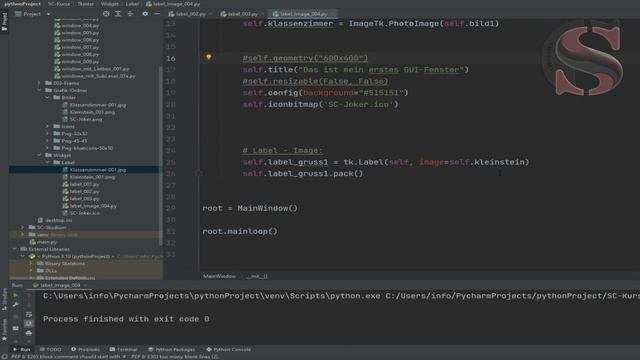Collapse the Label folder

point(47,162)
